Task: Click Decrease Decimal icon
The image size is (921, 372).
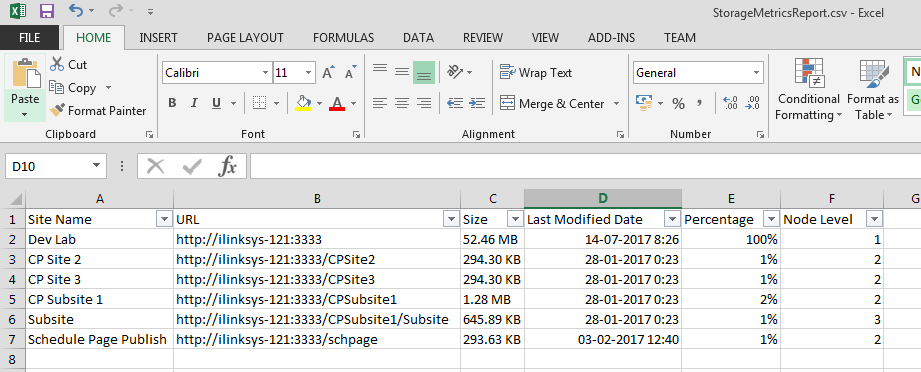Action: coord(752,103)
